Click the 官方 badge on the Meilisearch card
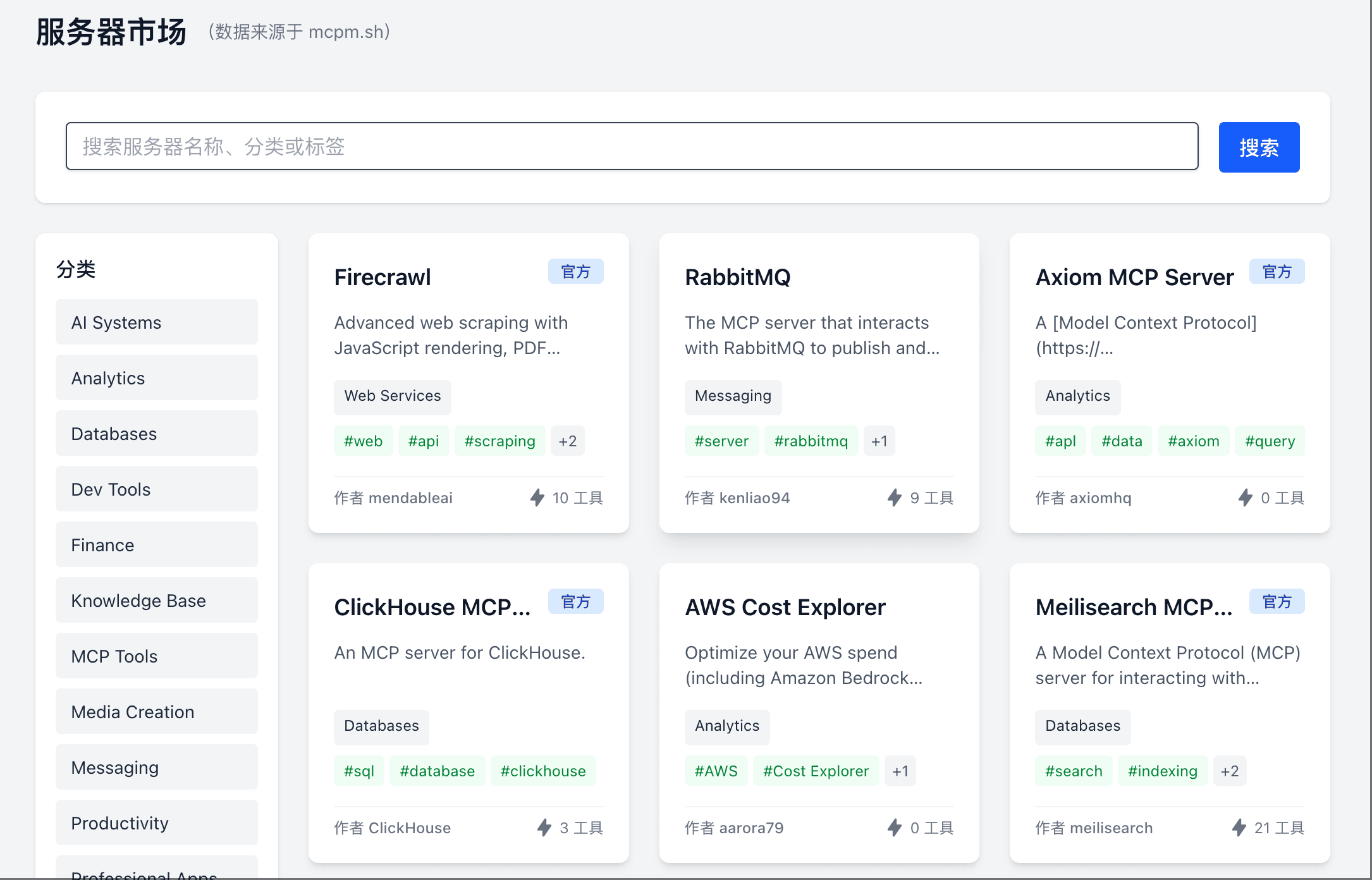The width and height of the screenshot is (1372, 880). tap(1277, 602)
